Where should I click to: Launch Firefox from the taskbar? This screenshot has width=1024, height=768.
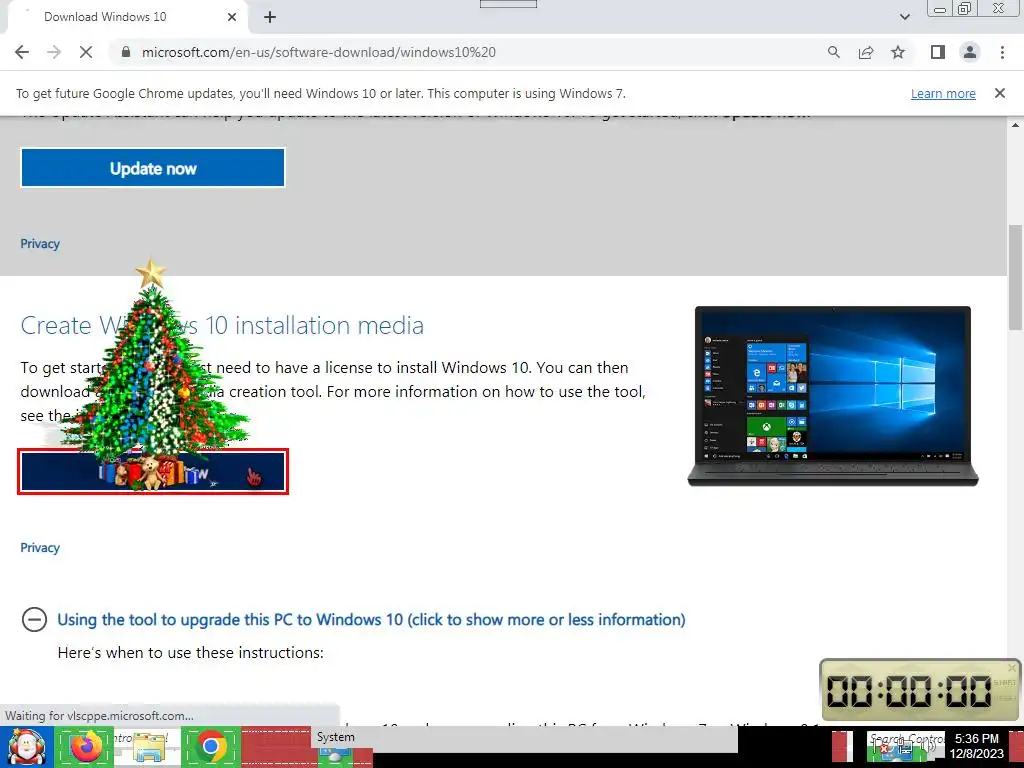pos(85,747)
